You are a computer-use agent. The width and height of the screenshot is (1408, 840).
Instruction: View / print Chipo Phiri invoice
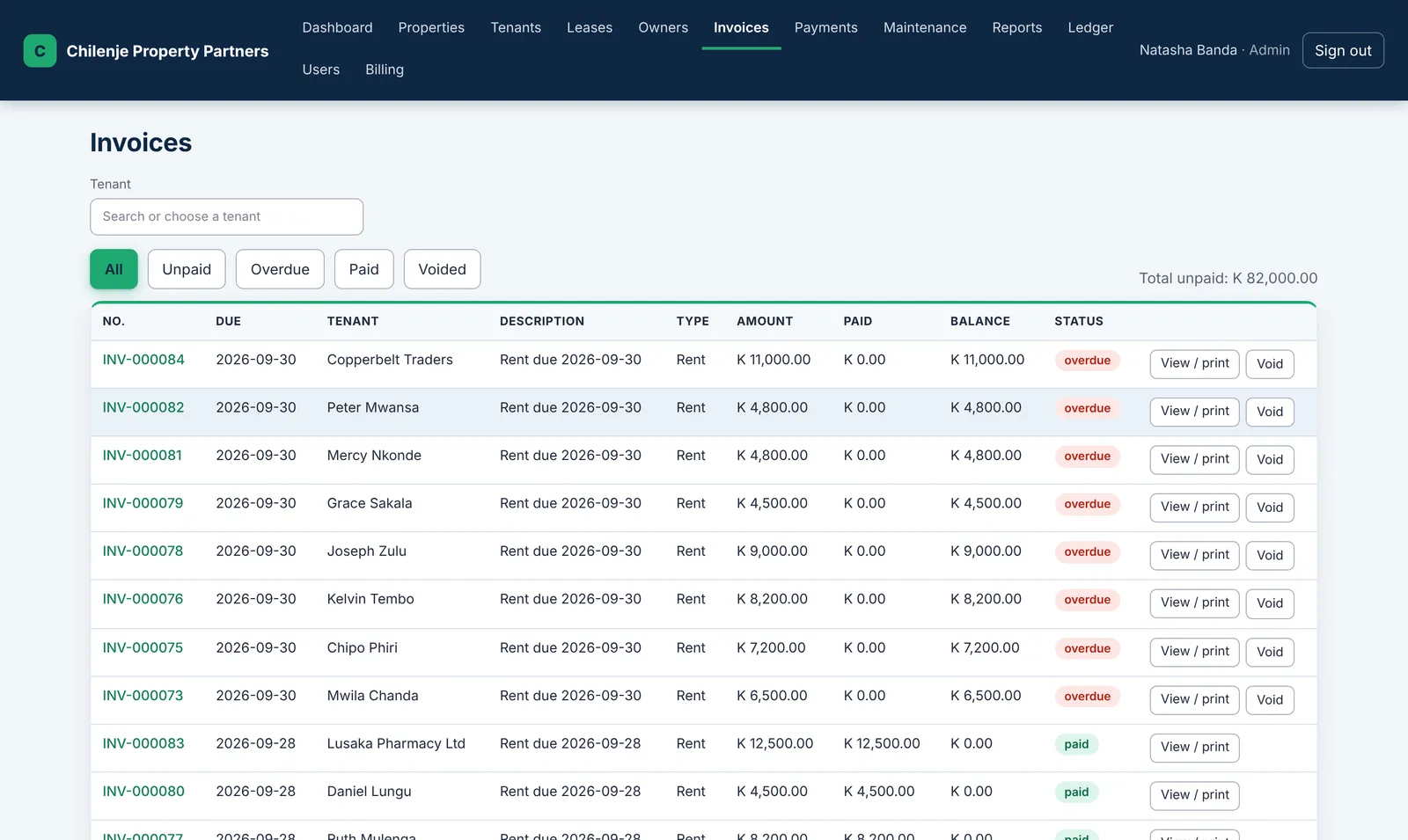(x=1194, y=652)
